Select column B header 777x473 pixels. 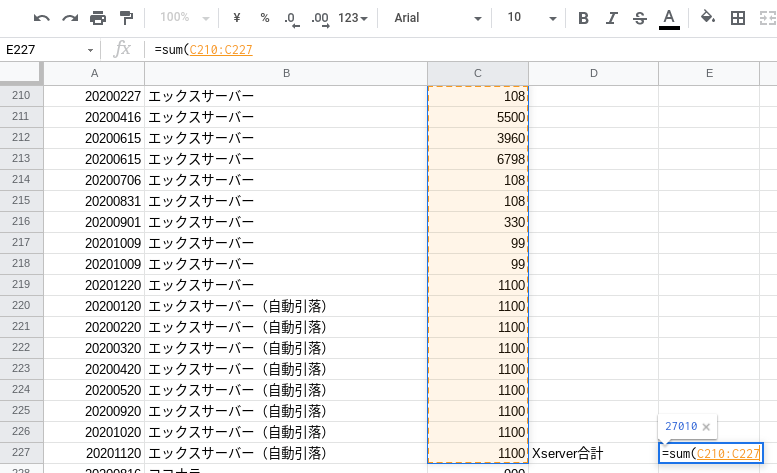[x=286, y=73]
